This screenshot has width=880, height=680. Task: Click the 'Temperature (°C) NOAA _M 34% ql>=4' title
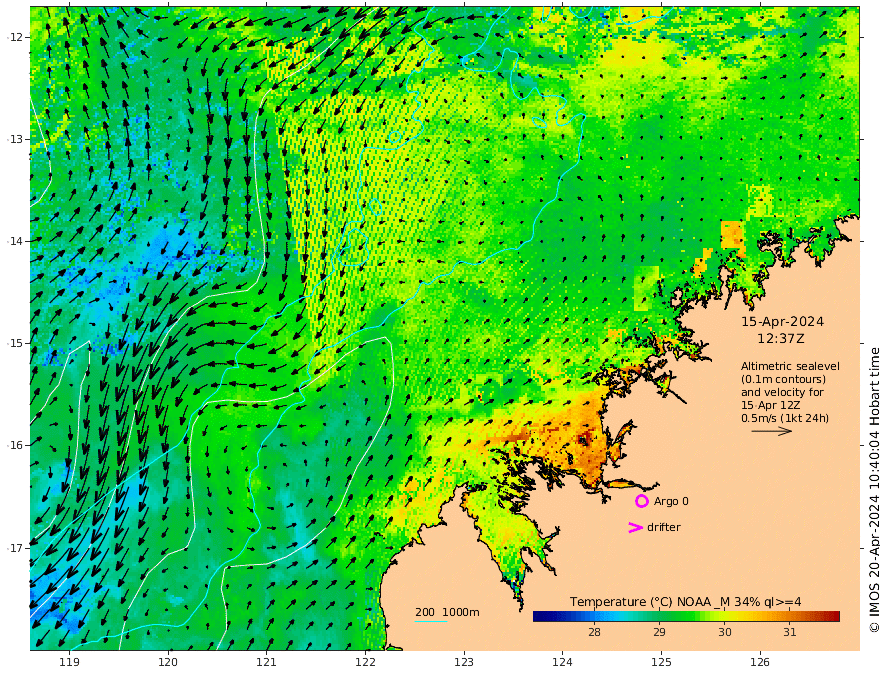pyautogui.click(x=685, y=601)
